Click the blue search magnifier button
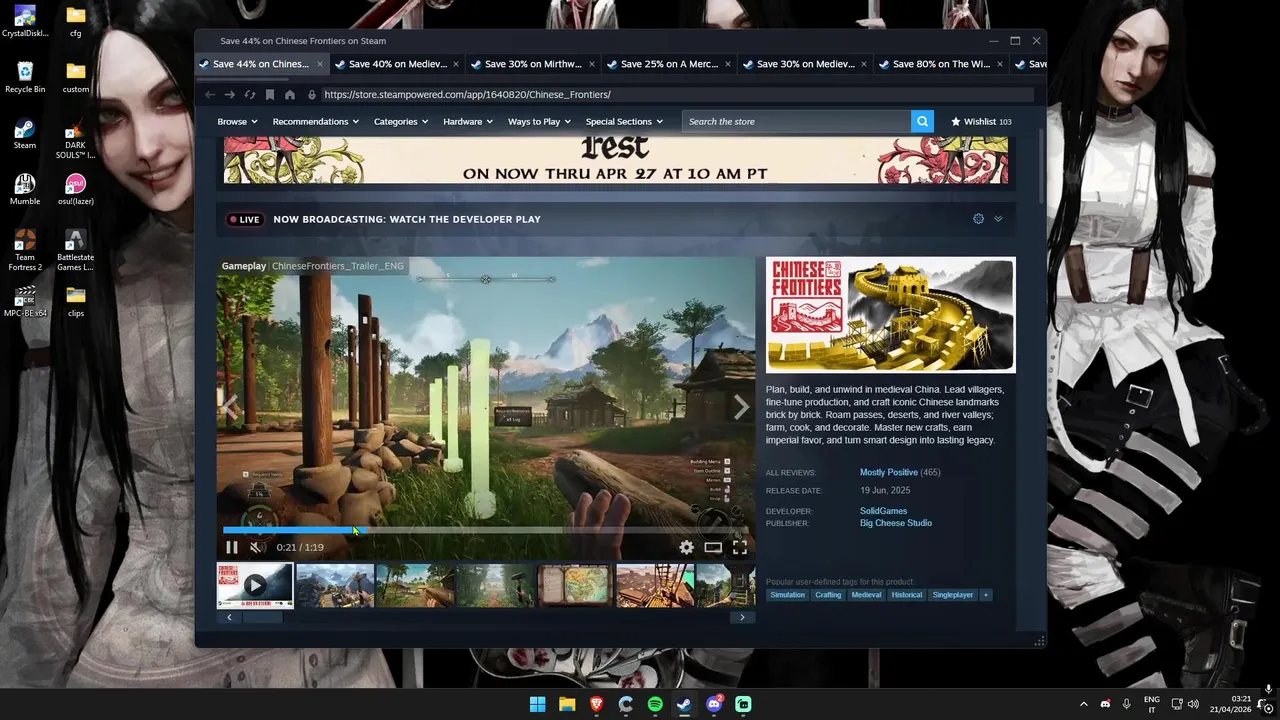The width and height of the screenshot is (1280, 720). (922, 121)
